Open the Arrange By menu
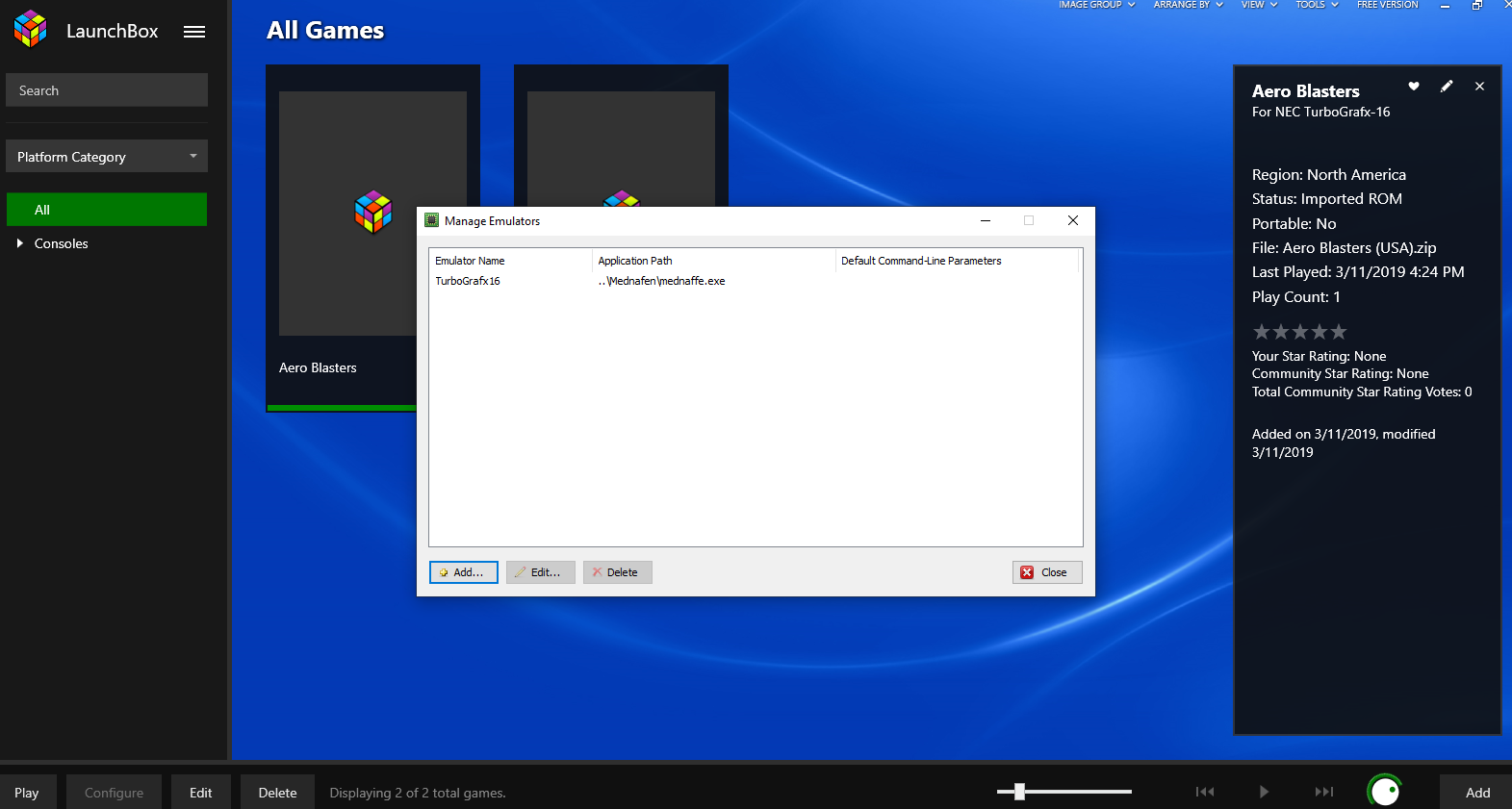The width and height of the screenshot is (1512, 809). [x=1189, y=5]
